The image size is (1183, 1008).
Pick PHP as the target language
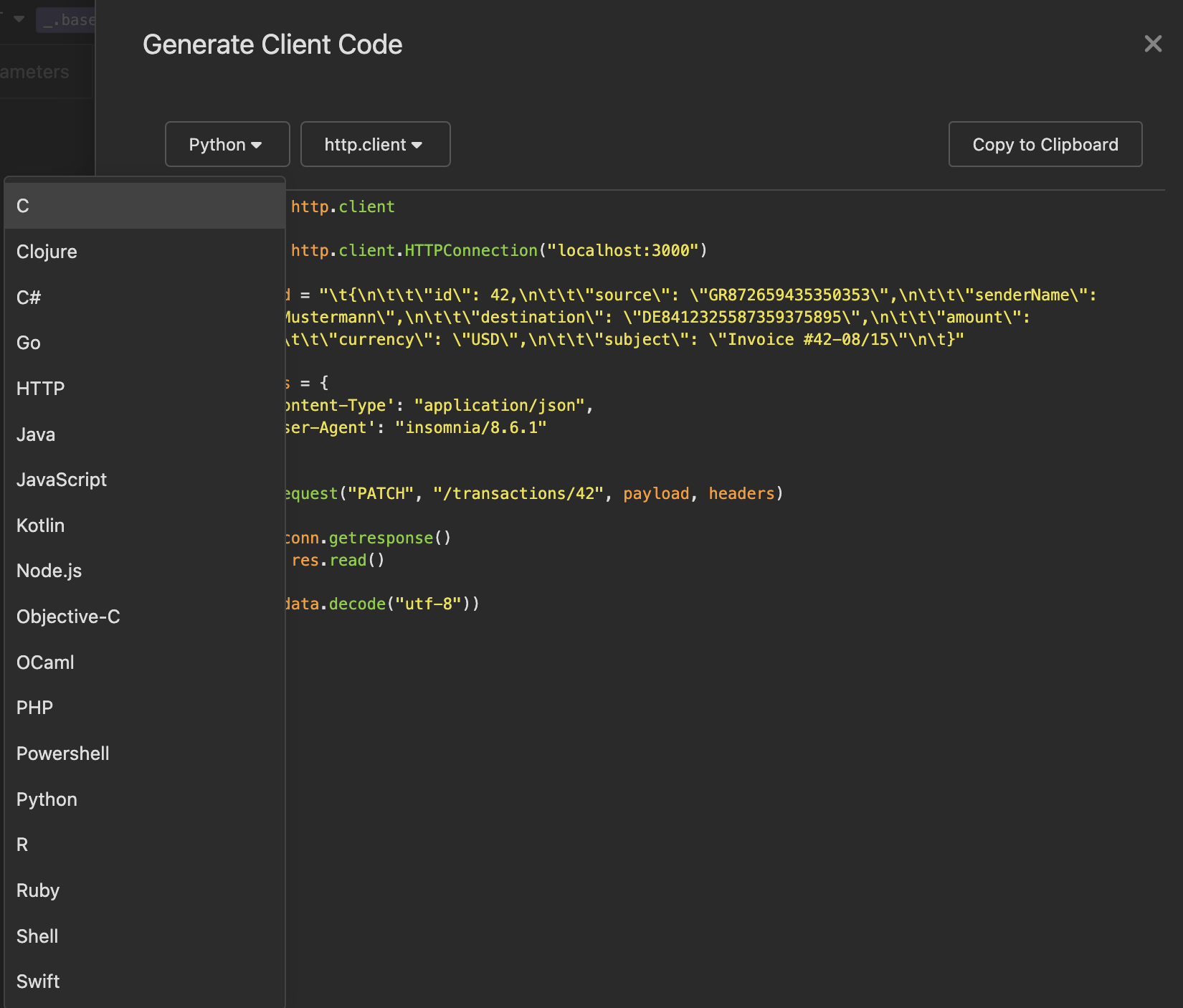tap(145, 708)
